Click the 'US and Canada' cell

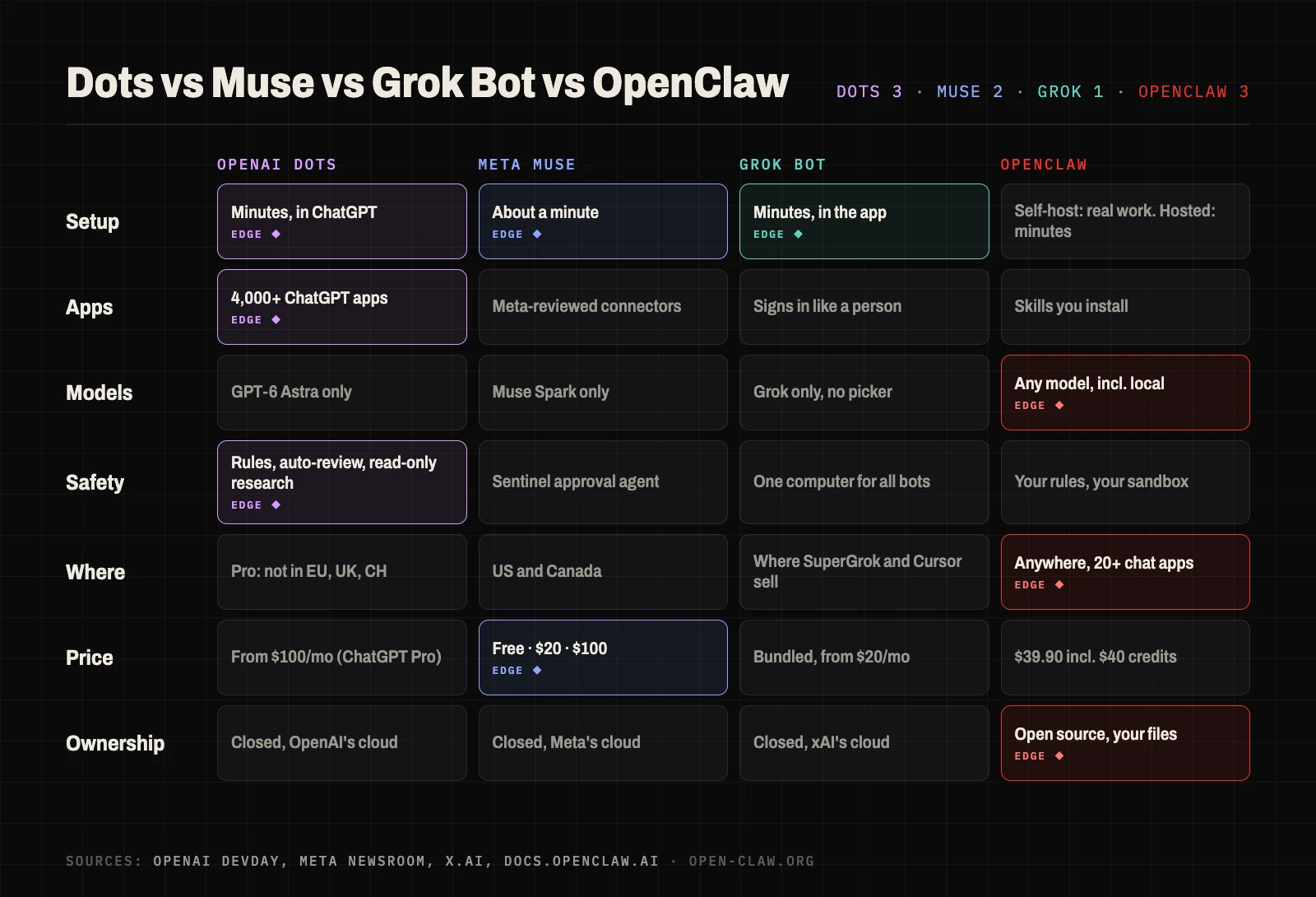pyautogui.click(x=603, y=572)
